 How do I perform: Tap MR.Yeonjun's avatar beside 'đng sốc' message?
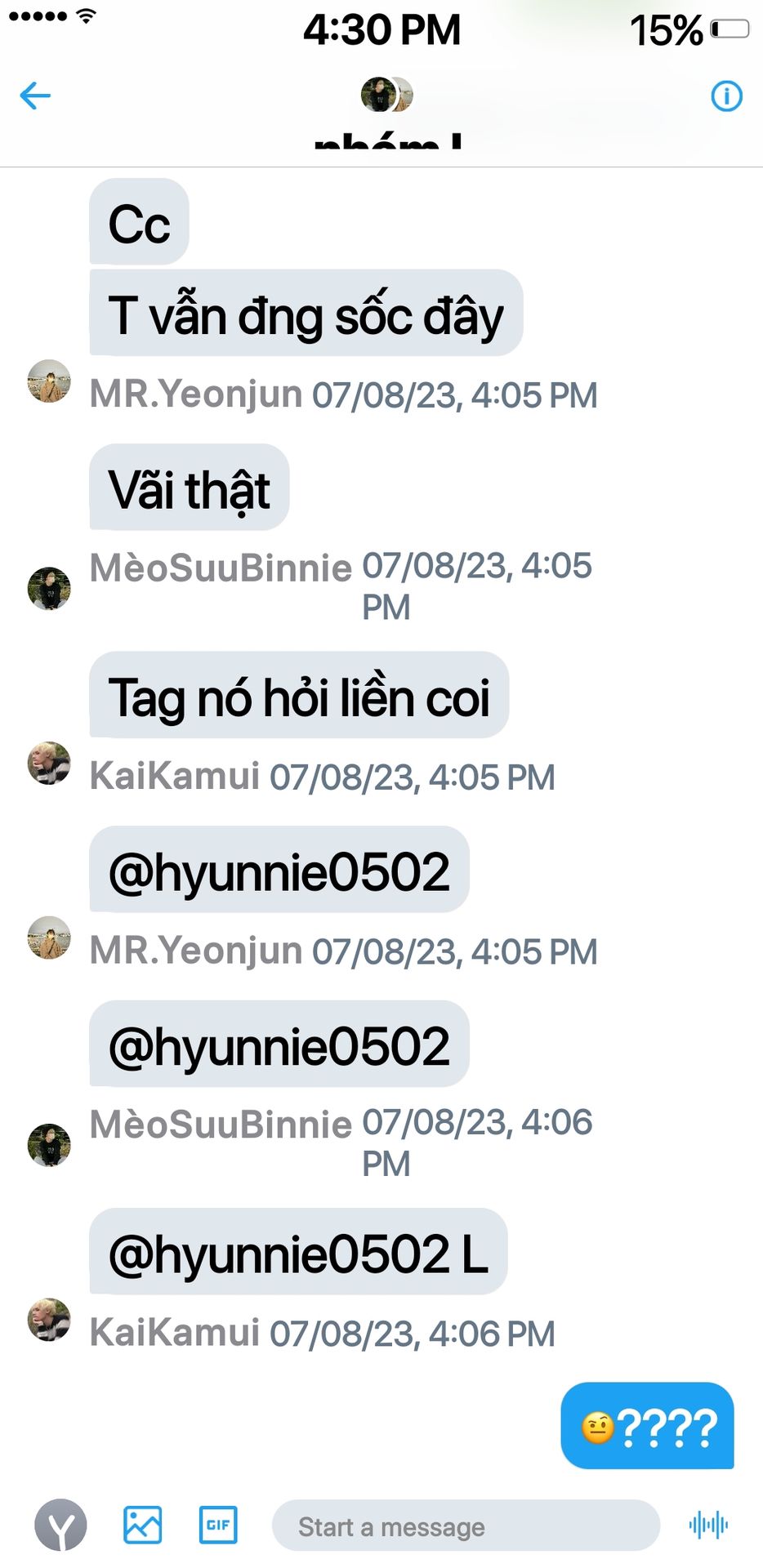(49, 381)
